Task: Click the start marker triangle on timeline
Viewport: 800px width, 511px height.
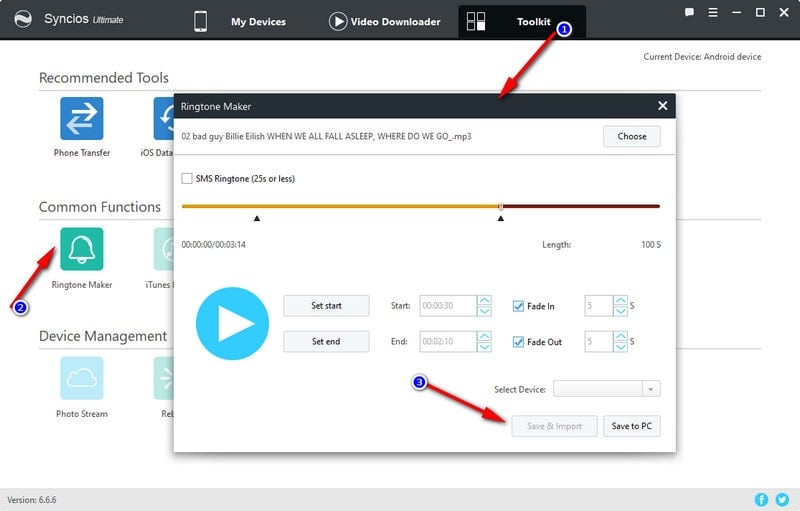Action: [x=257, y=218]
